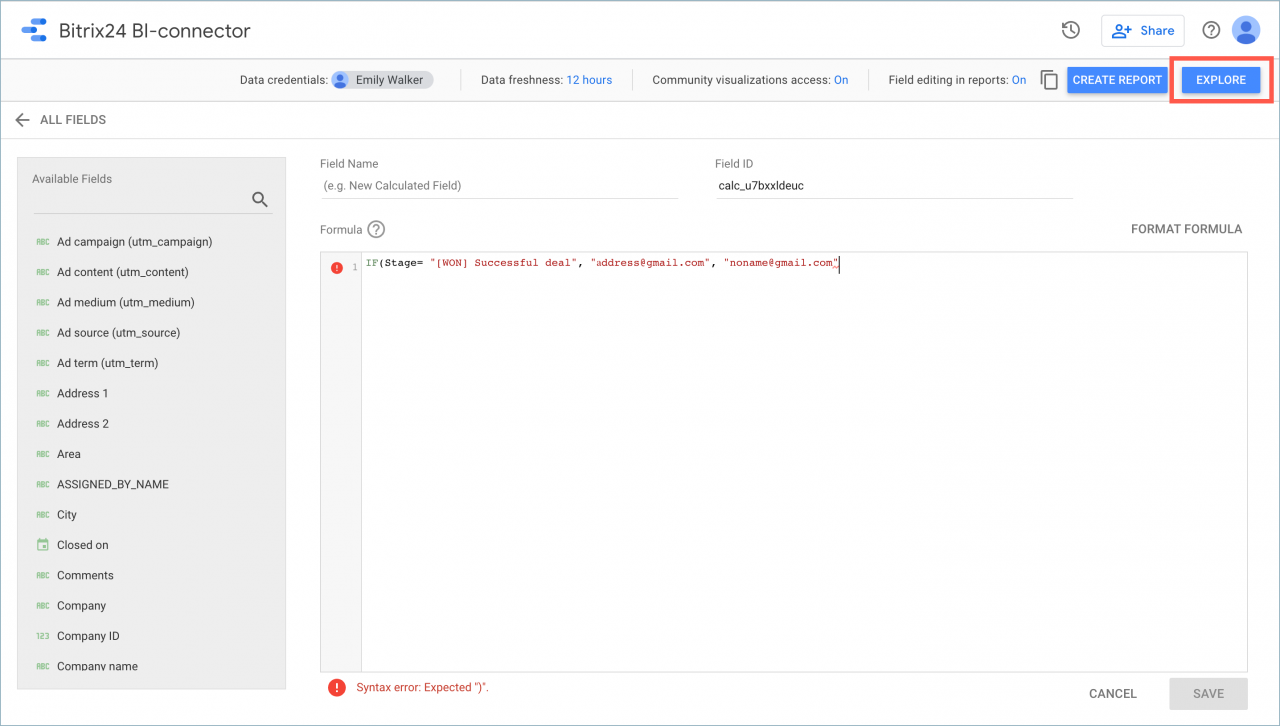Click the red error icon at line 1

337,267
